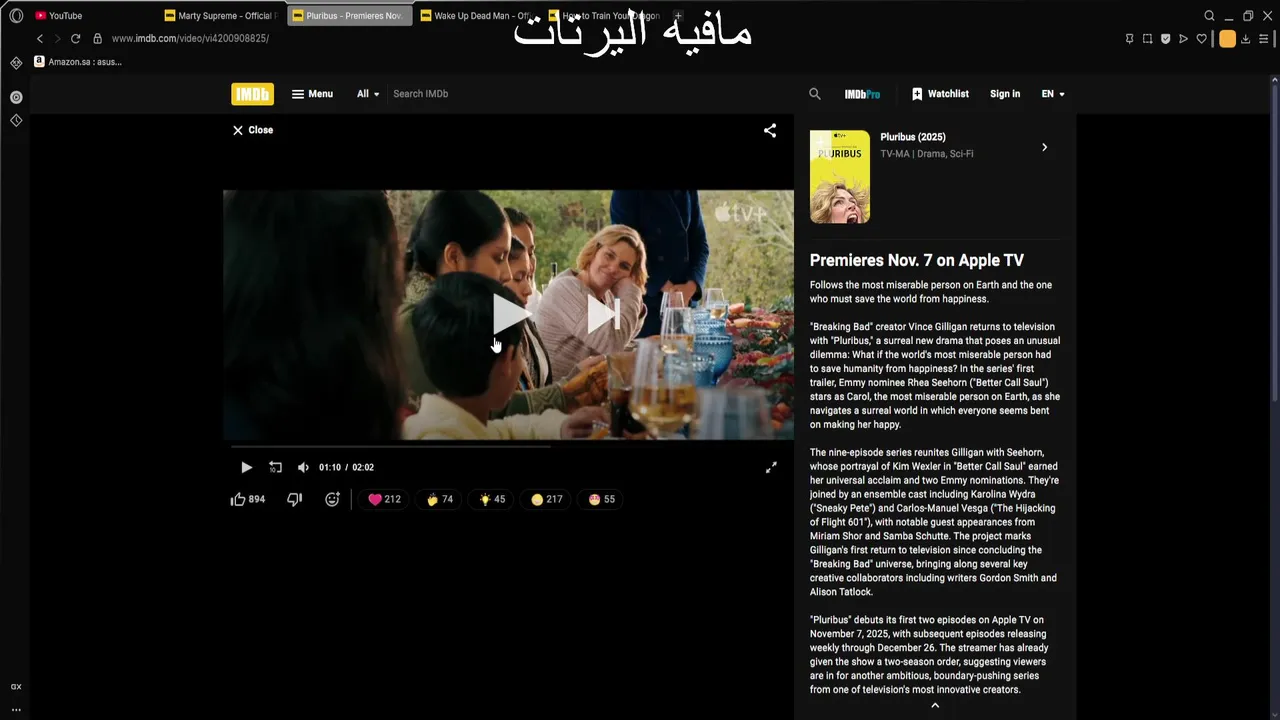
Task: Open the EN language dropdown
Action: point(1053,94)
